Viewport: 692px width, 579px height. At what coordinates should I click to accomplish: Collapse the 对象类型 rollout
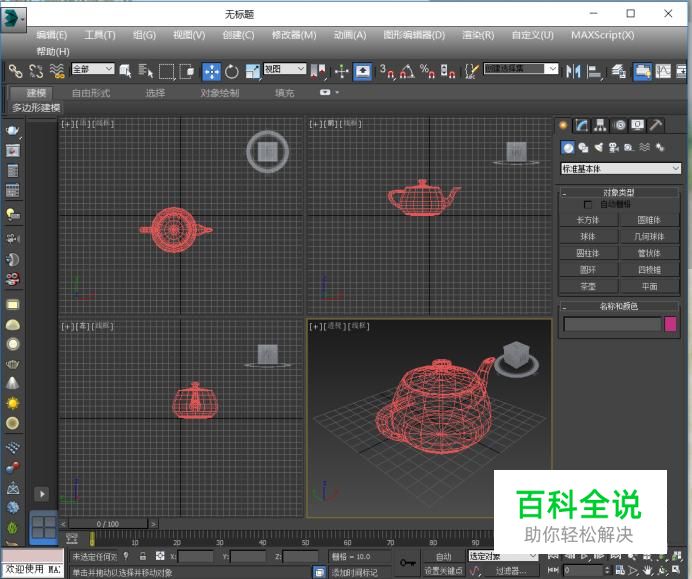619,192
